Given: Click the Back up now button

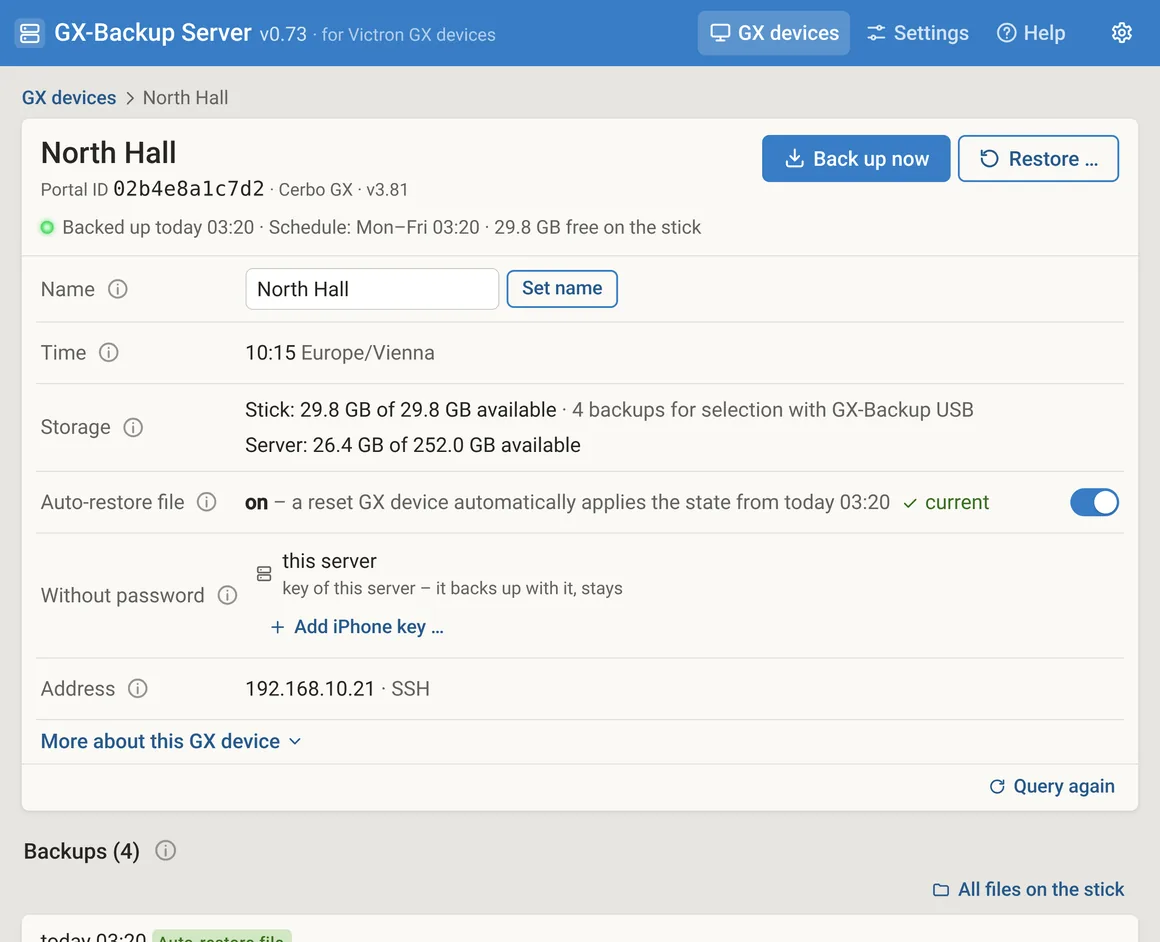Looking at the screenshot, I should pos(856,158).
